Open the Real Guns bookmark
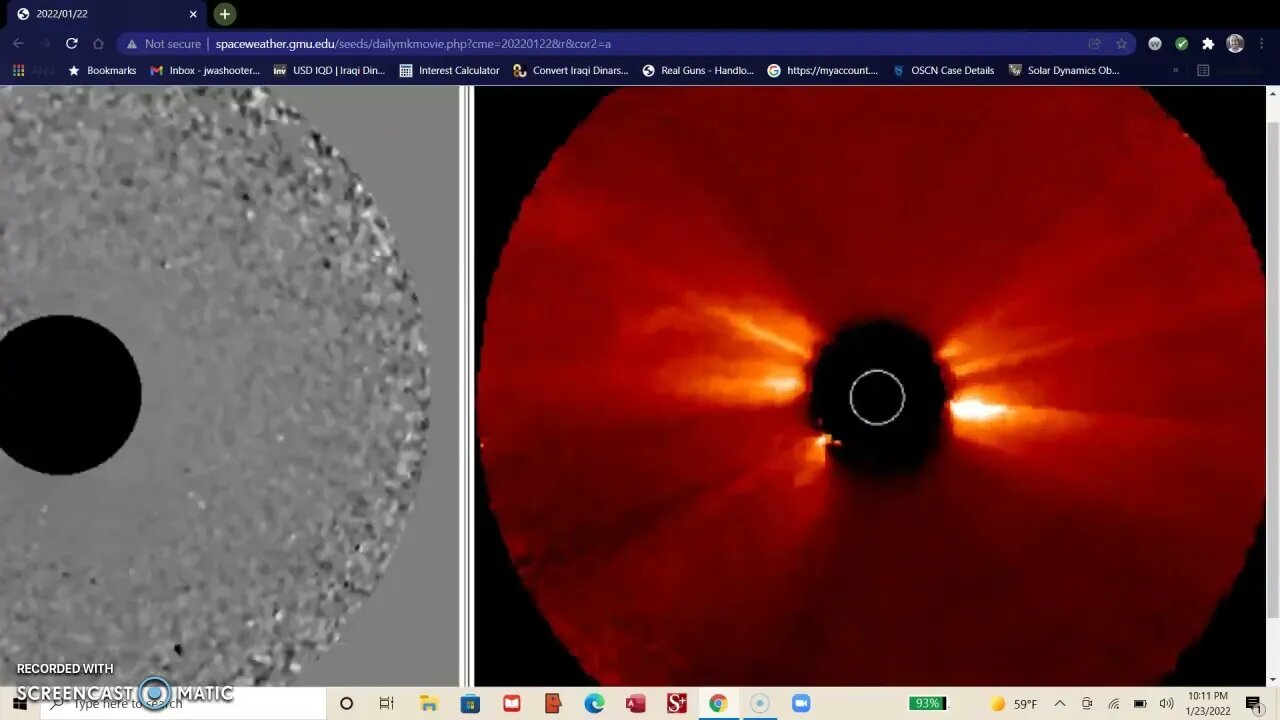This screenshot has height=720, width=1280. click(698, 70)
